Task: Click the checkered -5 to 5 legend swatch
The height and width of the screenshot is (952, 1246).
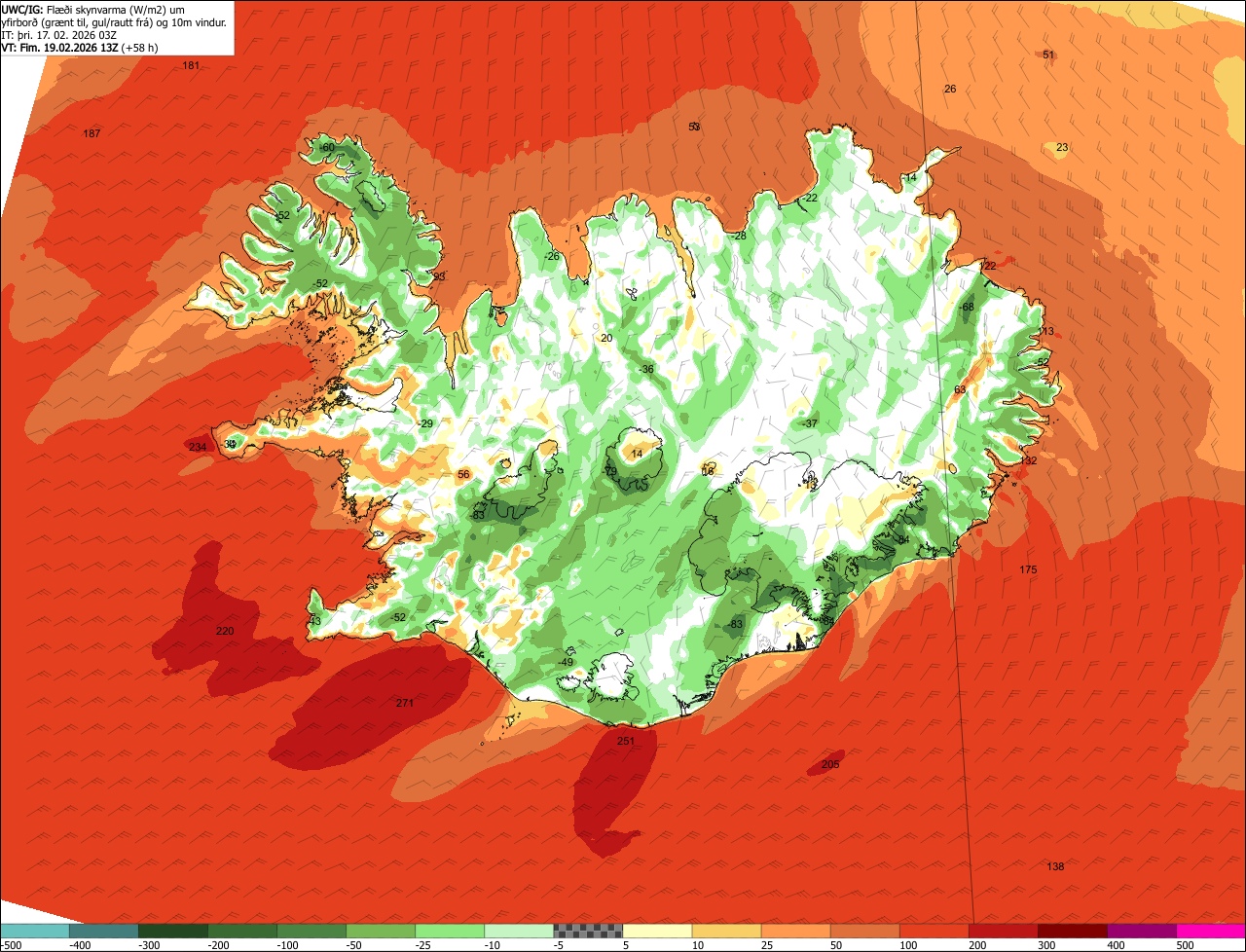Action: coord(588,931)
